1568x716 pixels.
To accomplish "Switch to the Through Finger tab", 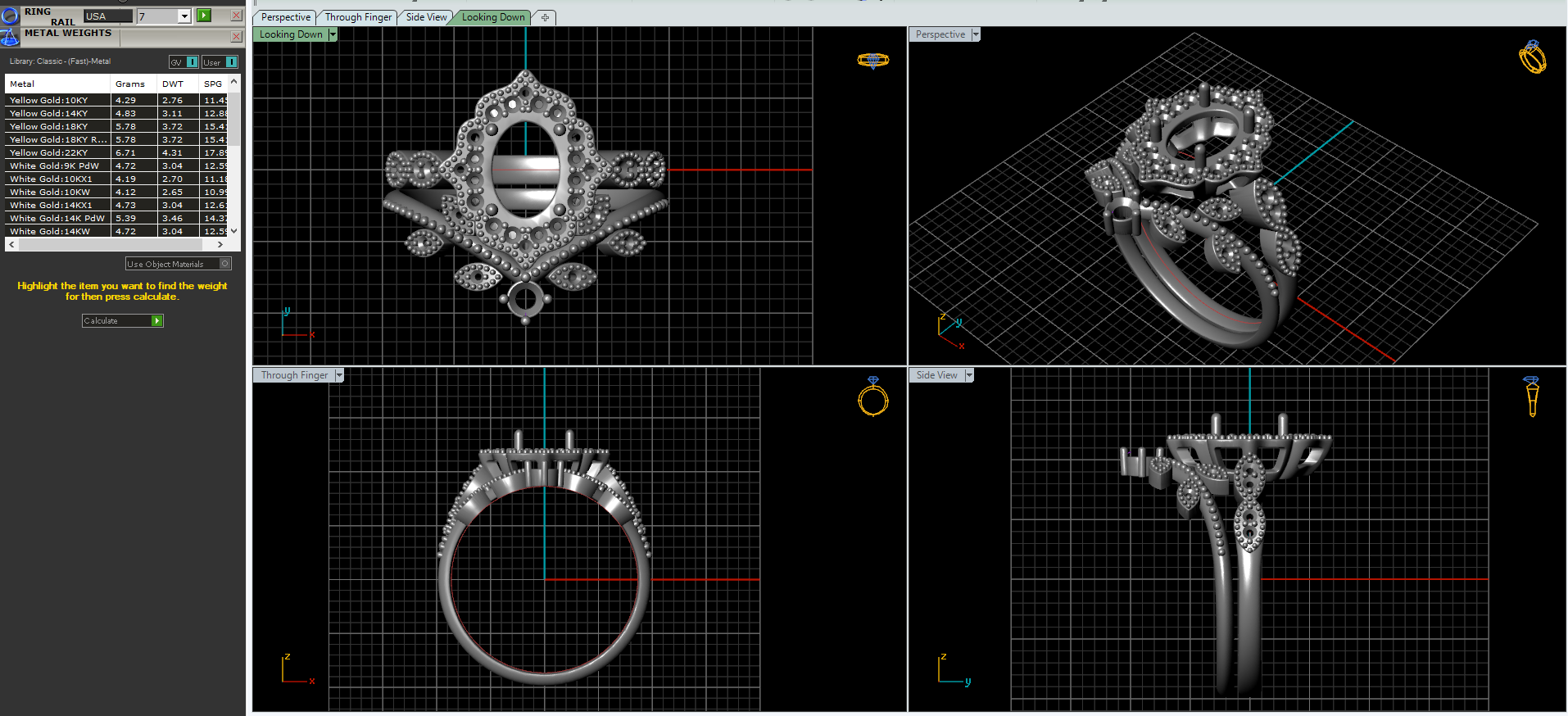I will (x=358, y=17).
